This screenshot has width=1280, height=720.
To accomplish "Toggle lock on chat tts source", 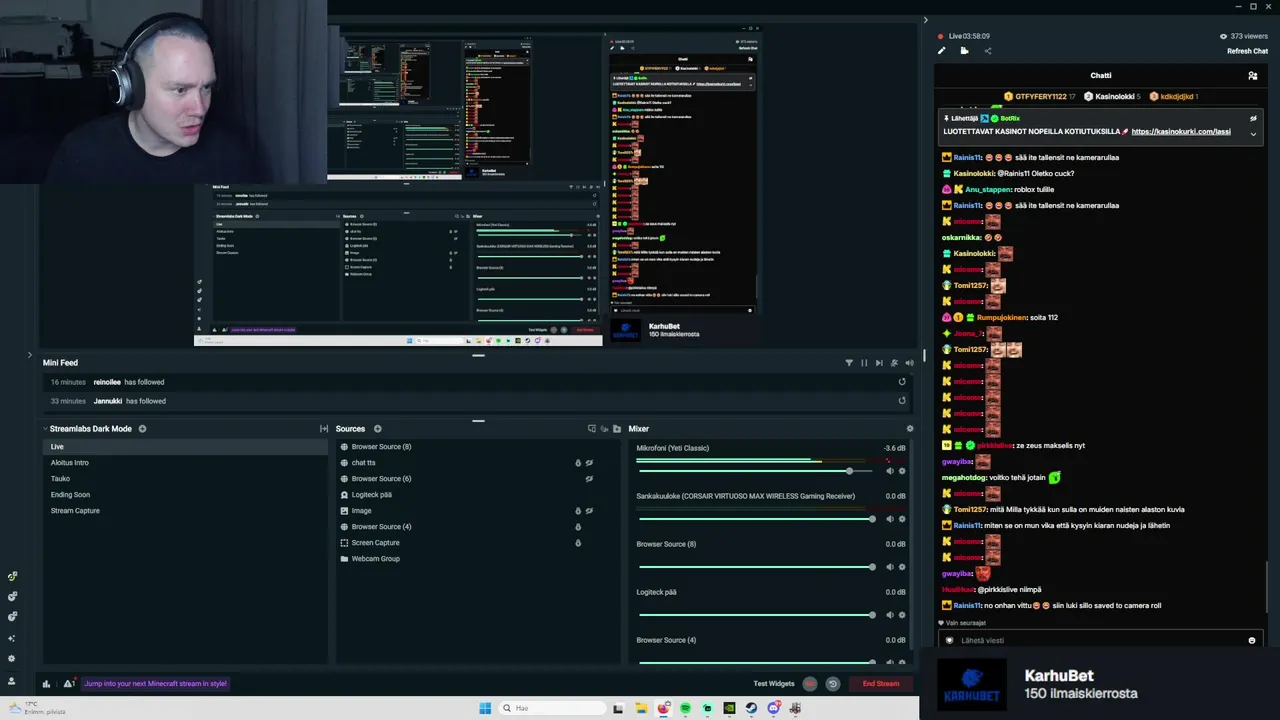I will coord(578,463).
